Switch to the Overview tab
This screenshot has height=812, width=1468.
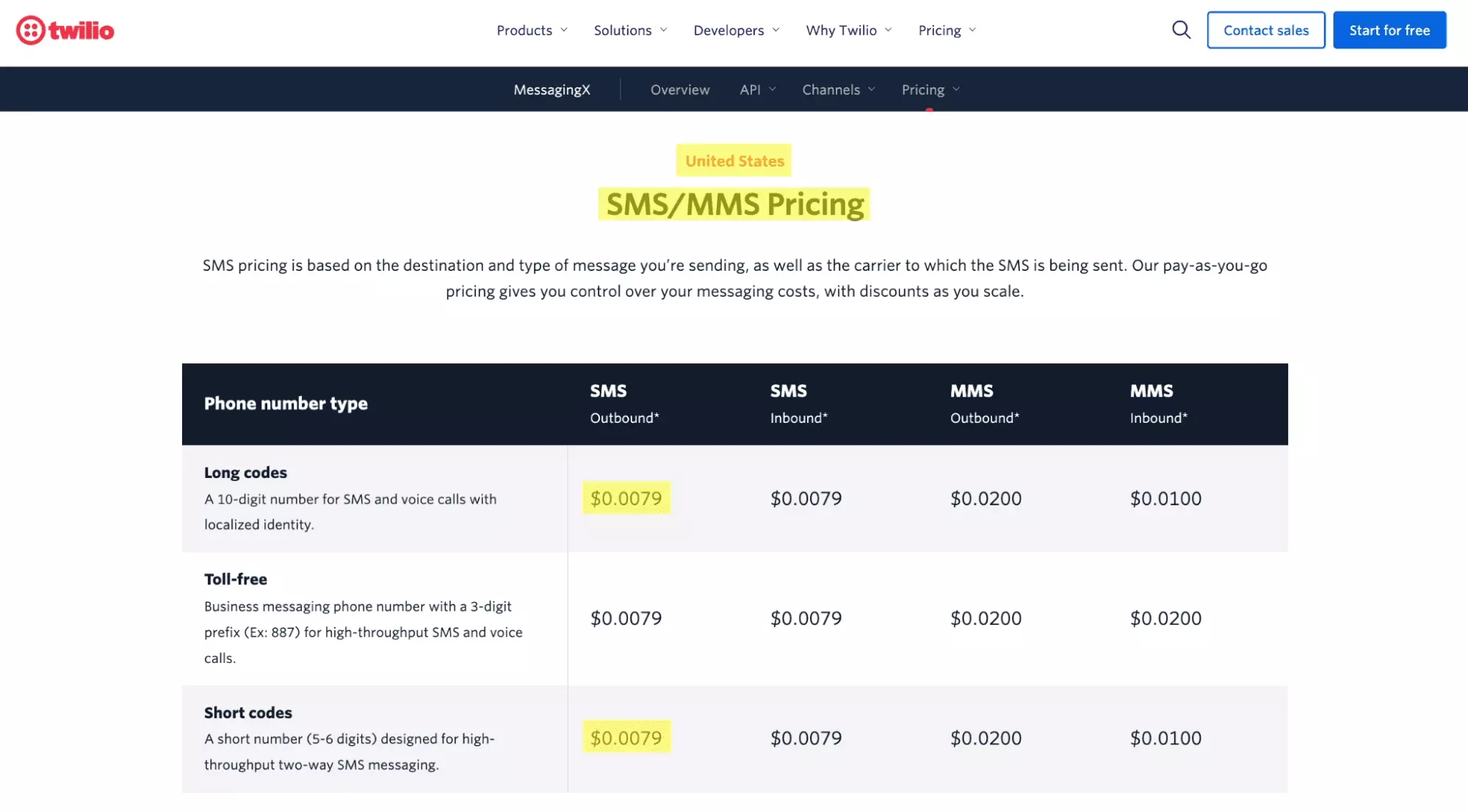[x=680, y=90]
